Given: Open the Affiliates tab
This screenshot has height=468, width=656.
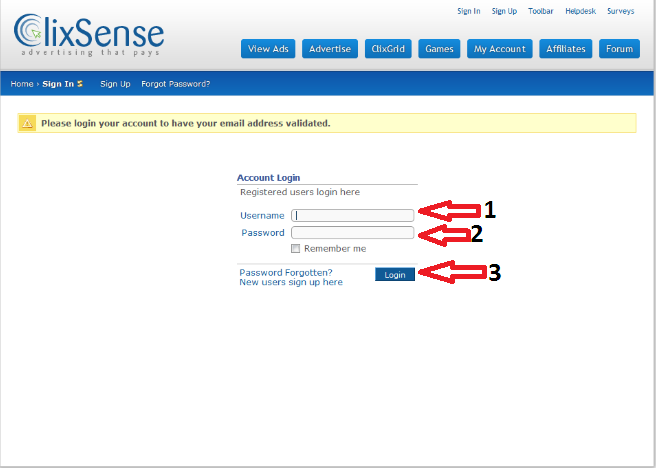Looking at the screenshot, I should (x=566, y=49).
